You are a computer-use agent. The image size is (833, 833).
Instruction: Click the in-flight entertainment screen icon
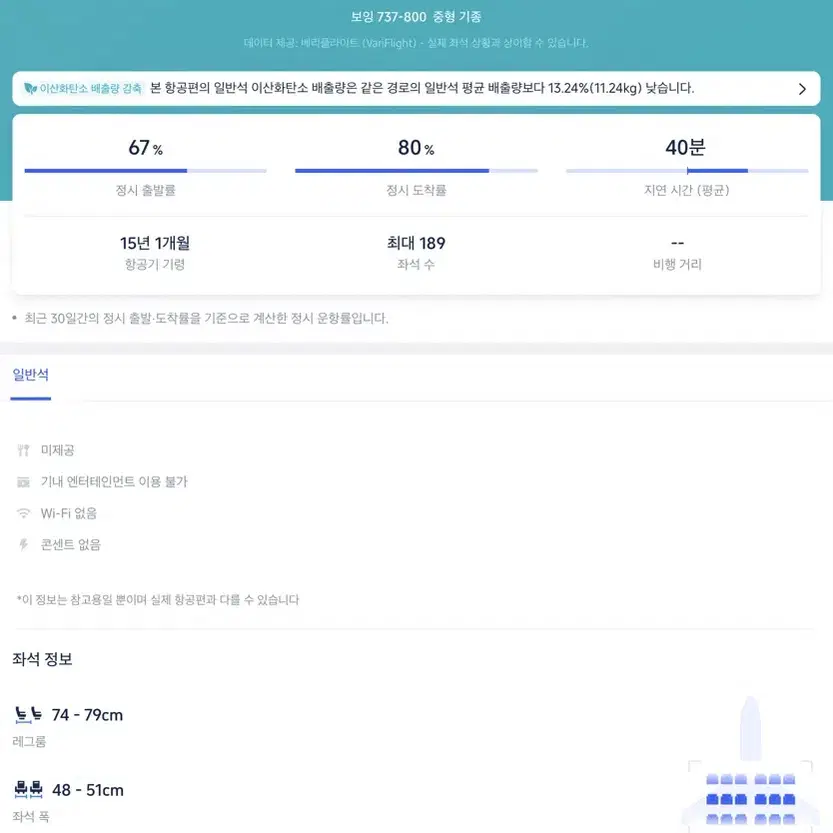[x=23, y=482]
